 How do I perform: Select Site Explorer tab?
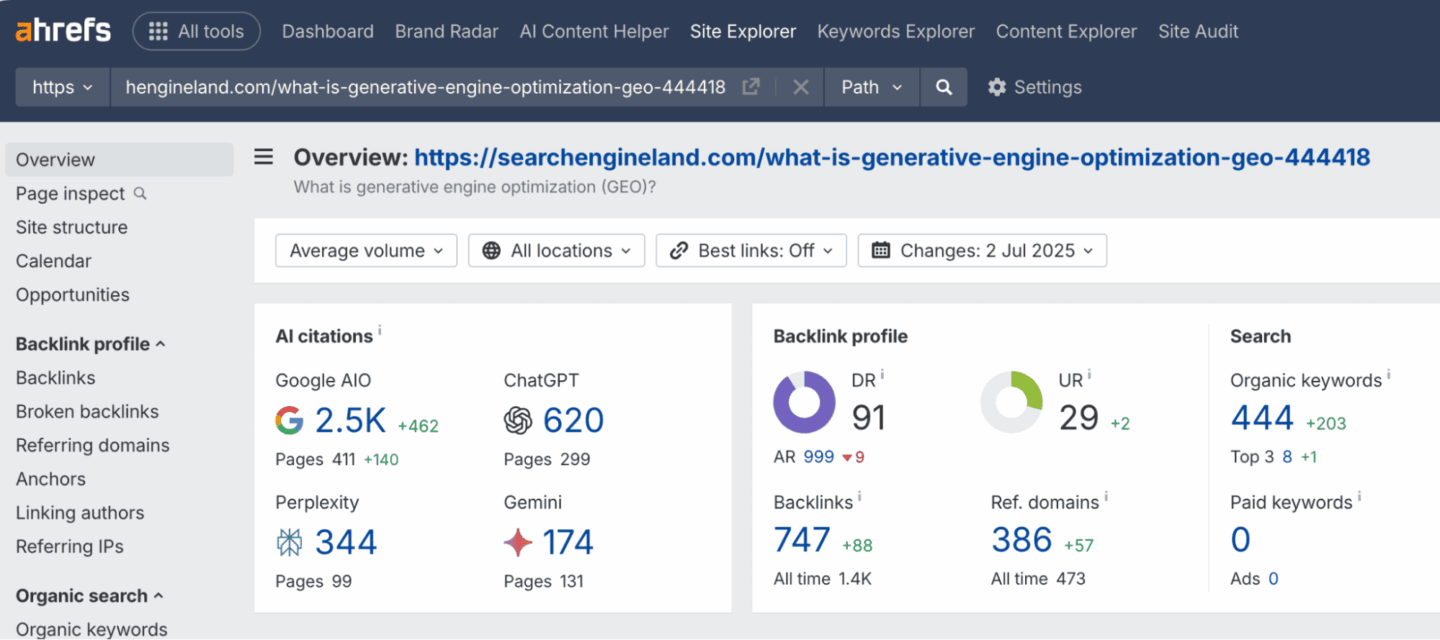743,31
